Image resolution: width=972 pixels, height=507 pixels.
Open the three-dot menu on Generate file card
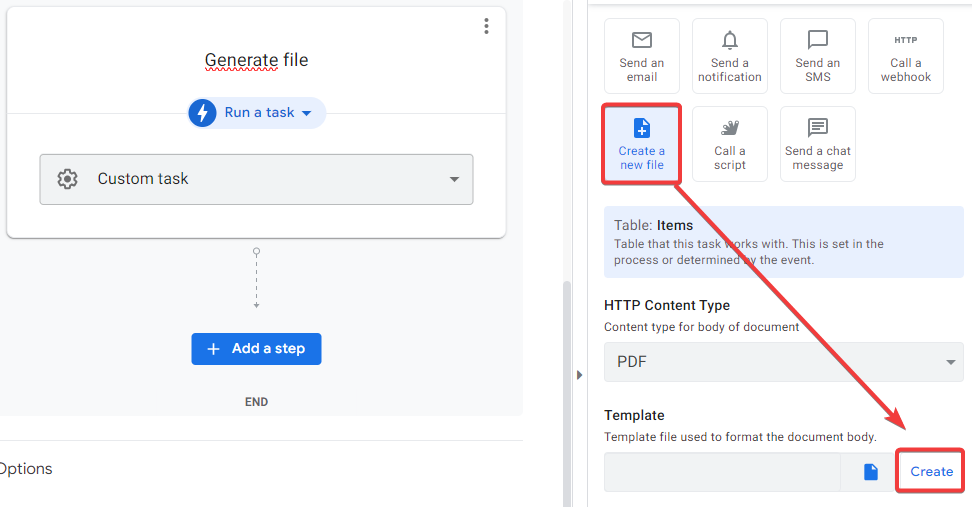tap(486, 26)
